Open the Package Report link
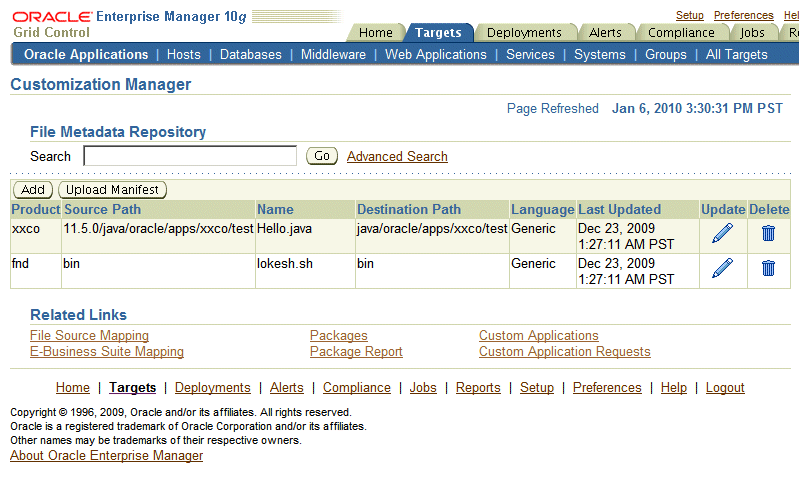The height and width of the screenshot is (483, 799). point(356,352)
